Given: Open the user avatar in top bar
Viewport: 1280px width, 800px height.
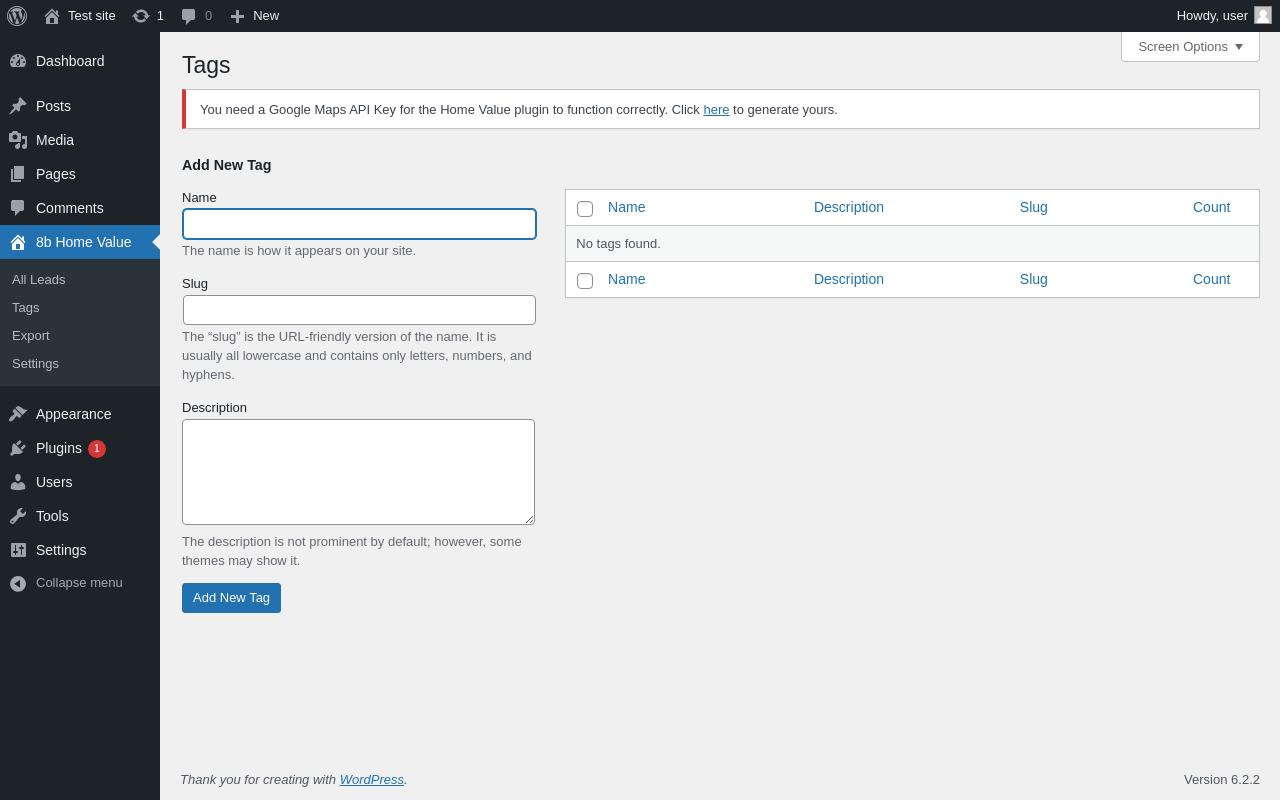Looking at the screenshot, I should [1263, 15].
